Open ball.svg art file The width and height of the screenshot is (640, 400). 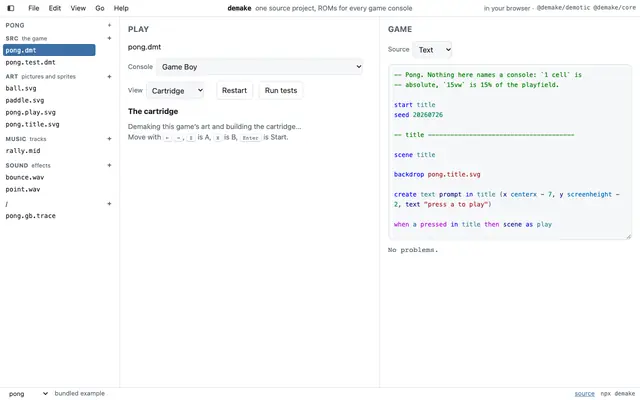[x=21, y=88]
